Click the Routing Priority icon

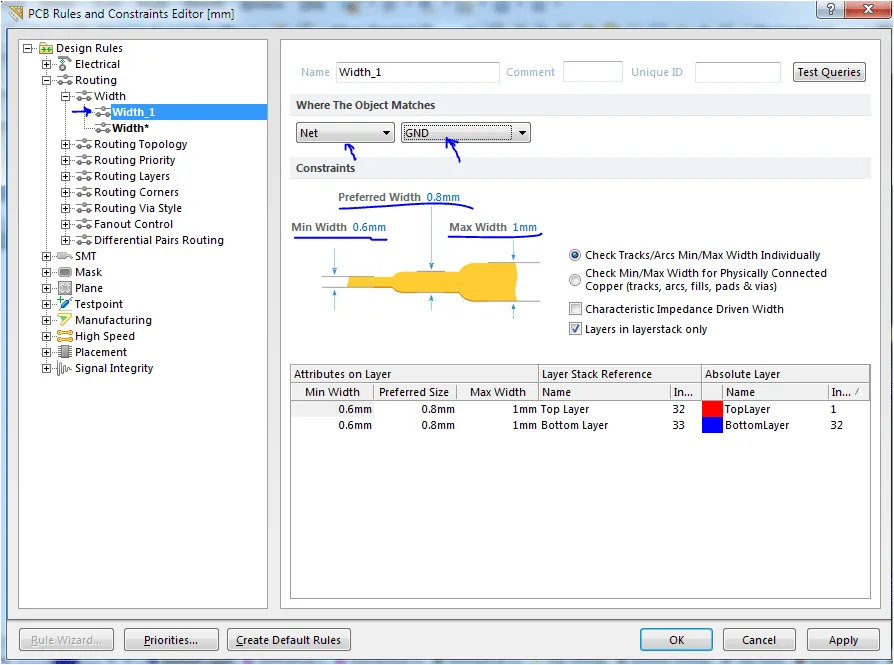pos(84,160)
